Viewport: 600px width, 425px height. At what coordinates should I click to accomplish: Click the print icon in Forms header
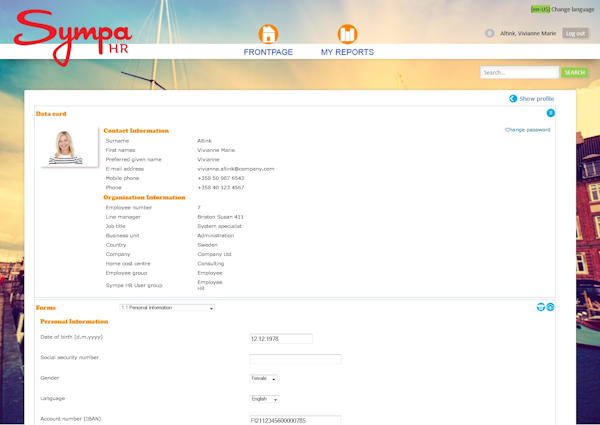click(540, 307)
